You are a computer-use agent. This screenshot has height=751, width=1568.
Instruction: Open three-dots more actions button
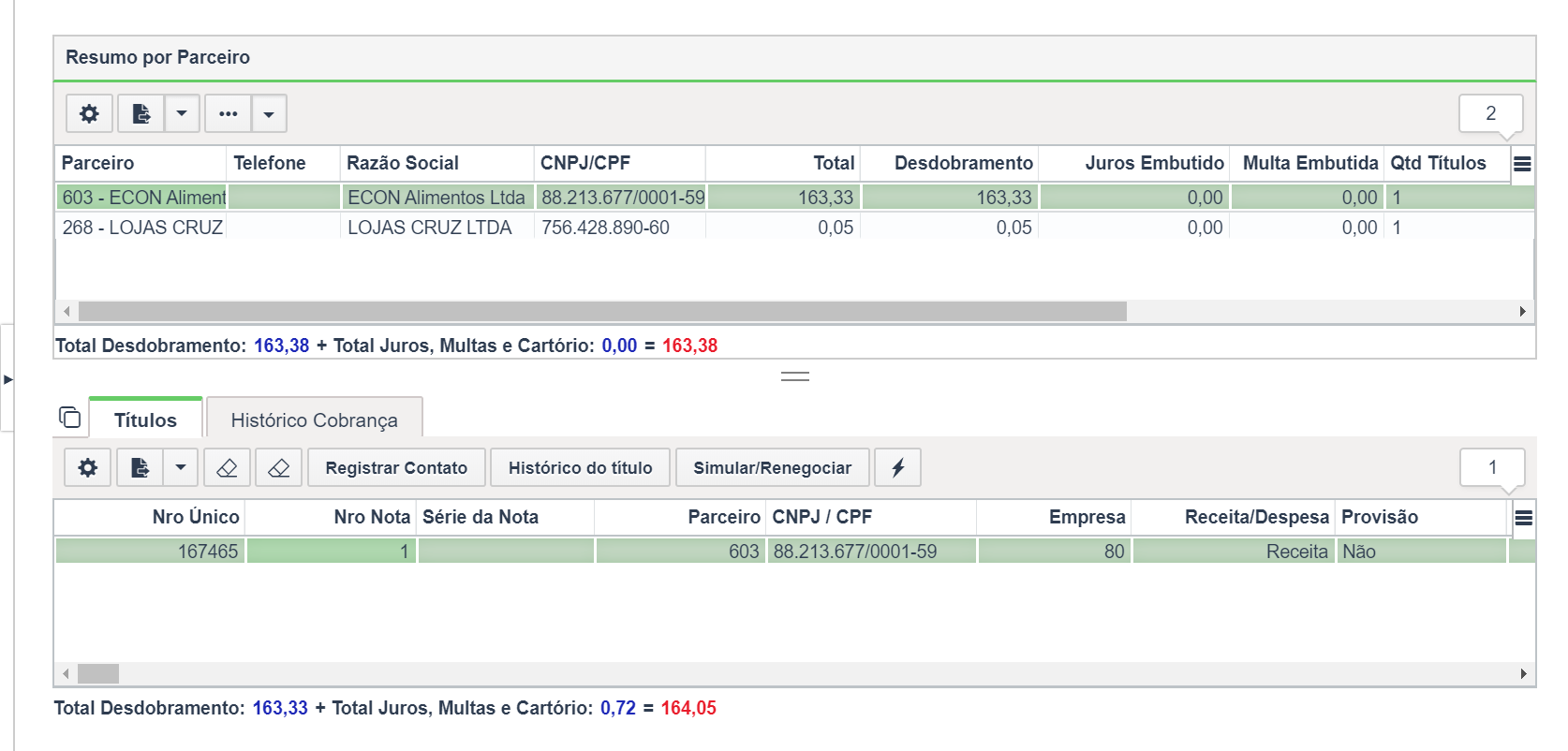(x=228, y=114)
